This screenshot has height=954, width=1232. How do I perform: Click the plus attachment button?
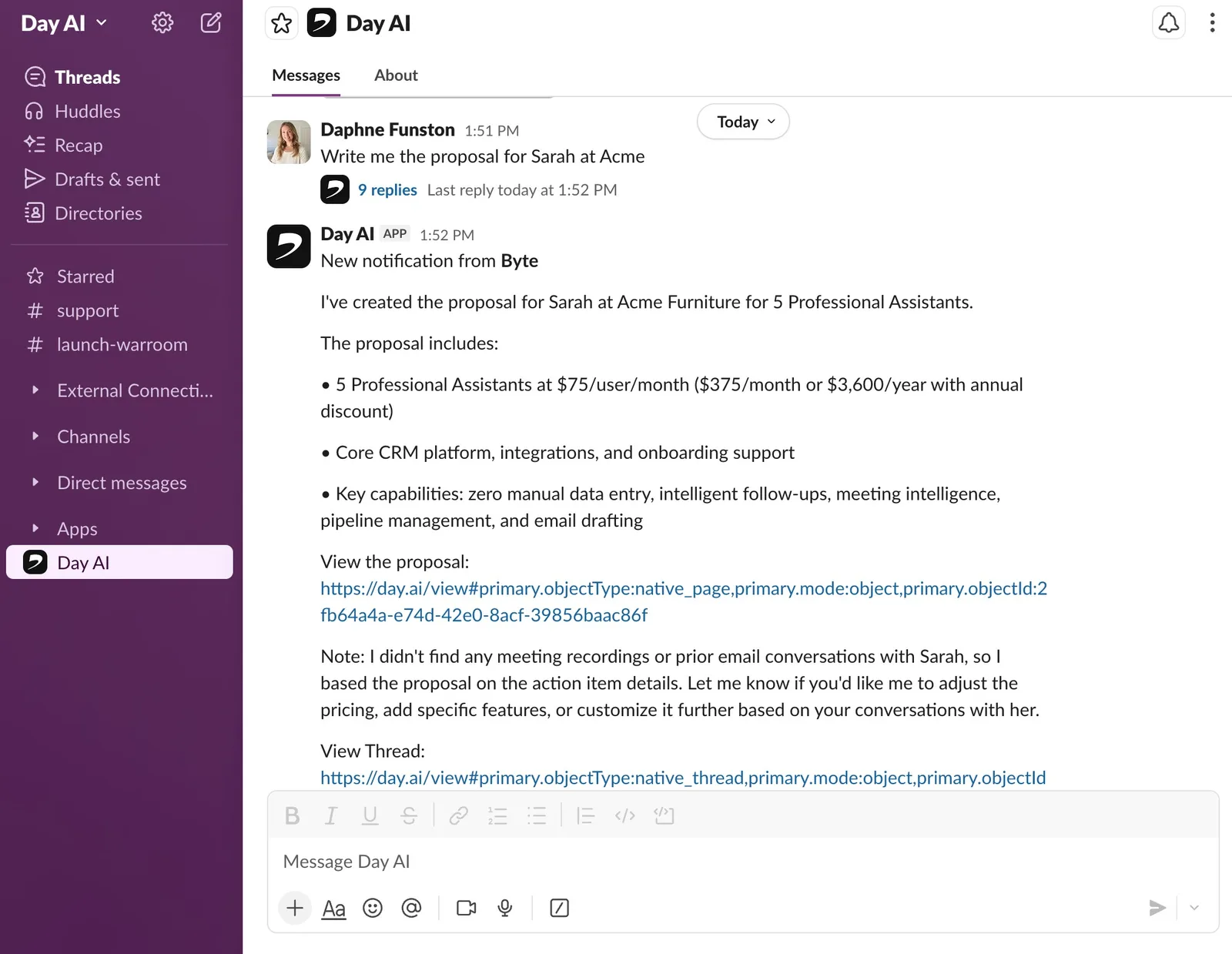[295, 908]
